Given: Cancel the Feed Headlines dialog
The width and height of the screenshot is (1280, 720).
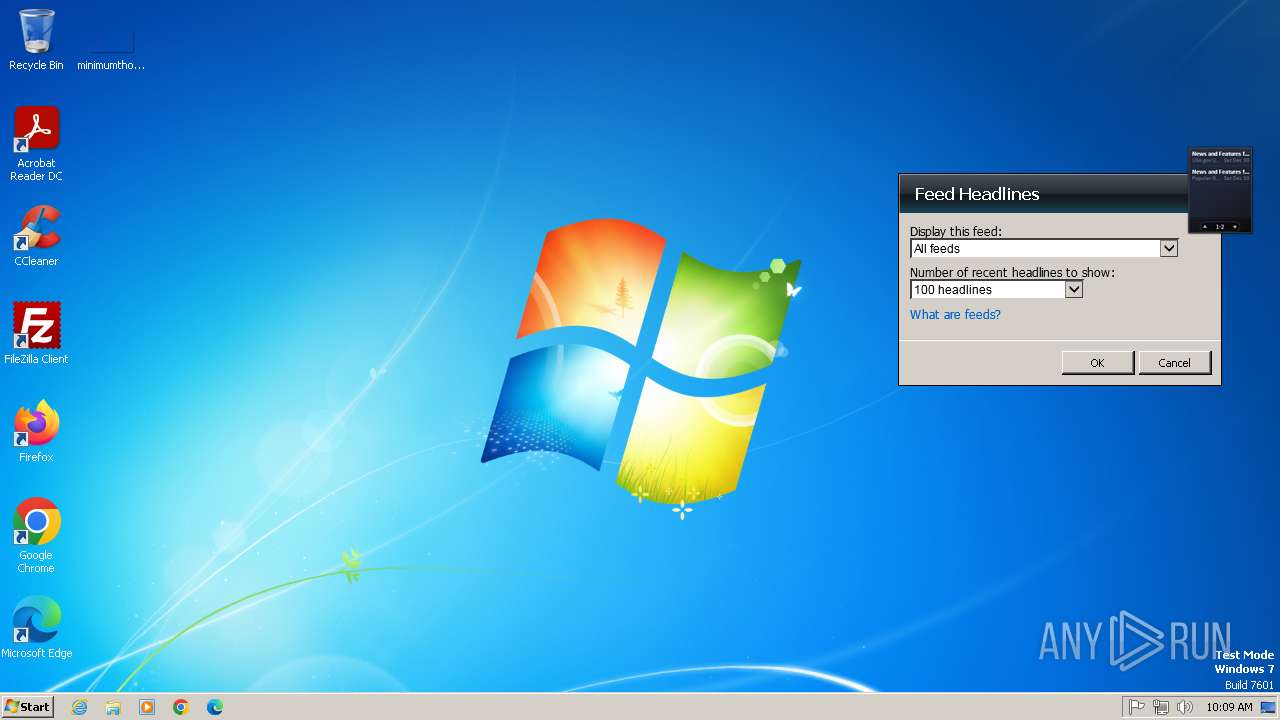Looking at the screenshot, I should [x=1174, y=363].
